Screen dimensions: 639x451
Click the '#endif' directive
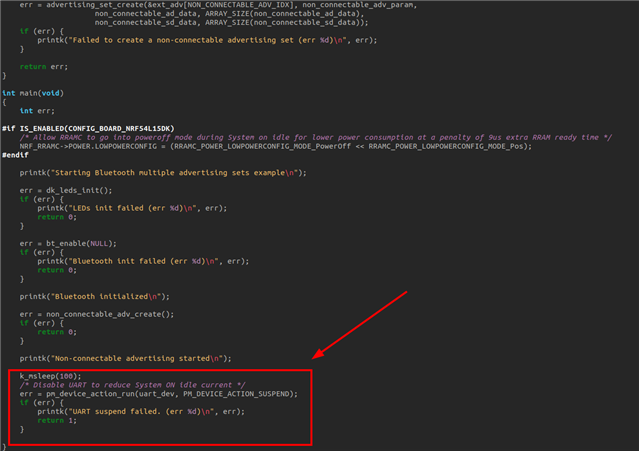coord(15,155)
